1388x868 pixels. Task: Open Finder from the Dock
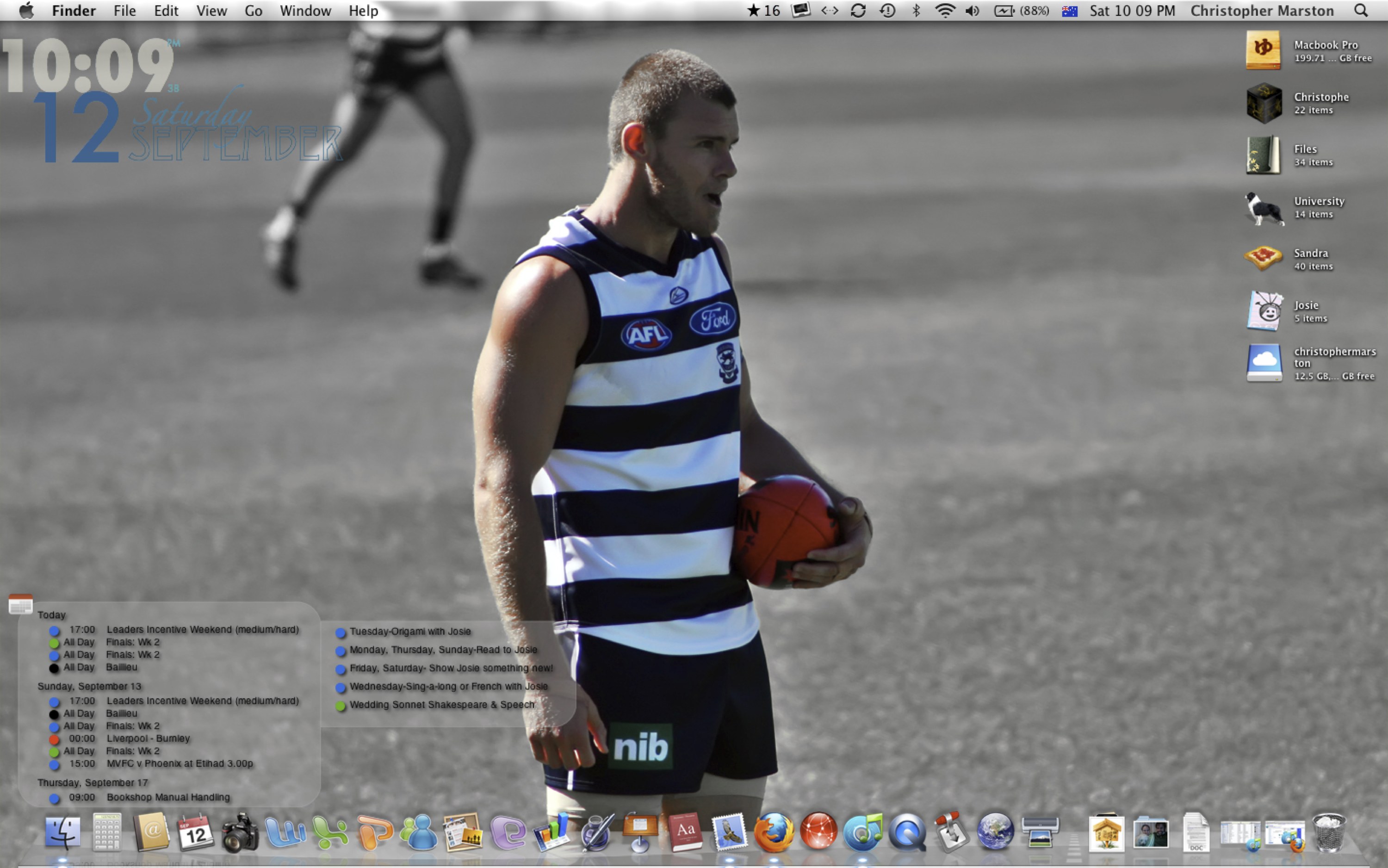(x=62, y=832)
